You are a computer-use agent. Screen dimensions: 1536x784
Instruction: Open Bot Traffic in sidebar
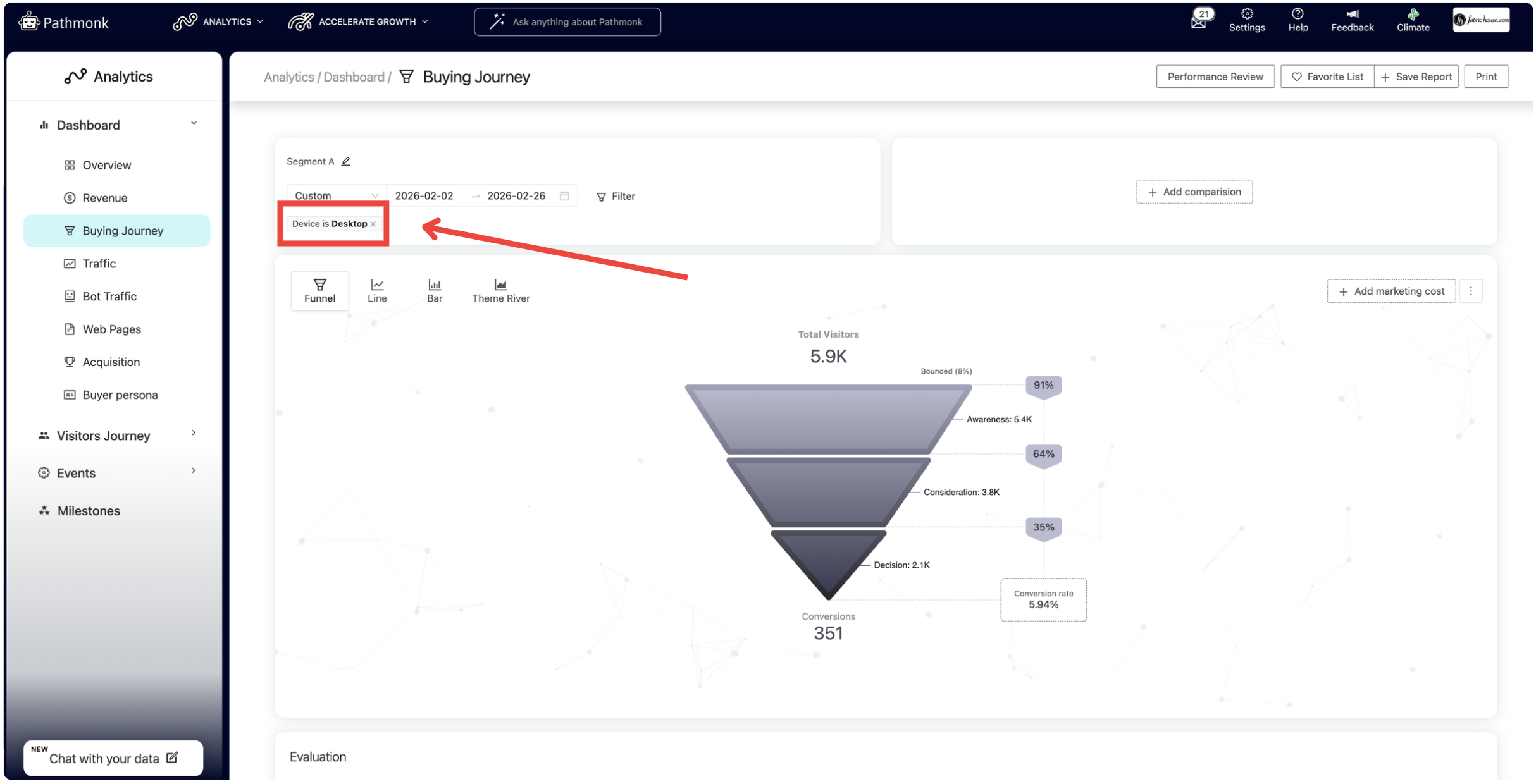(x=109, y=296)
